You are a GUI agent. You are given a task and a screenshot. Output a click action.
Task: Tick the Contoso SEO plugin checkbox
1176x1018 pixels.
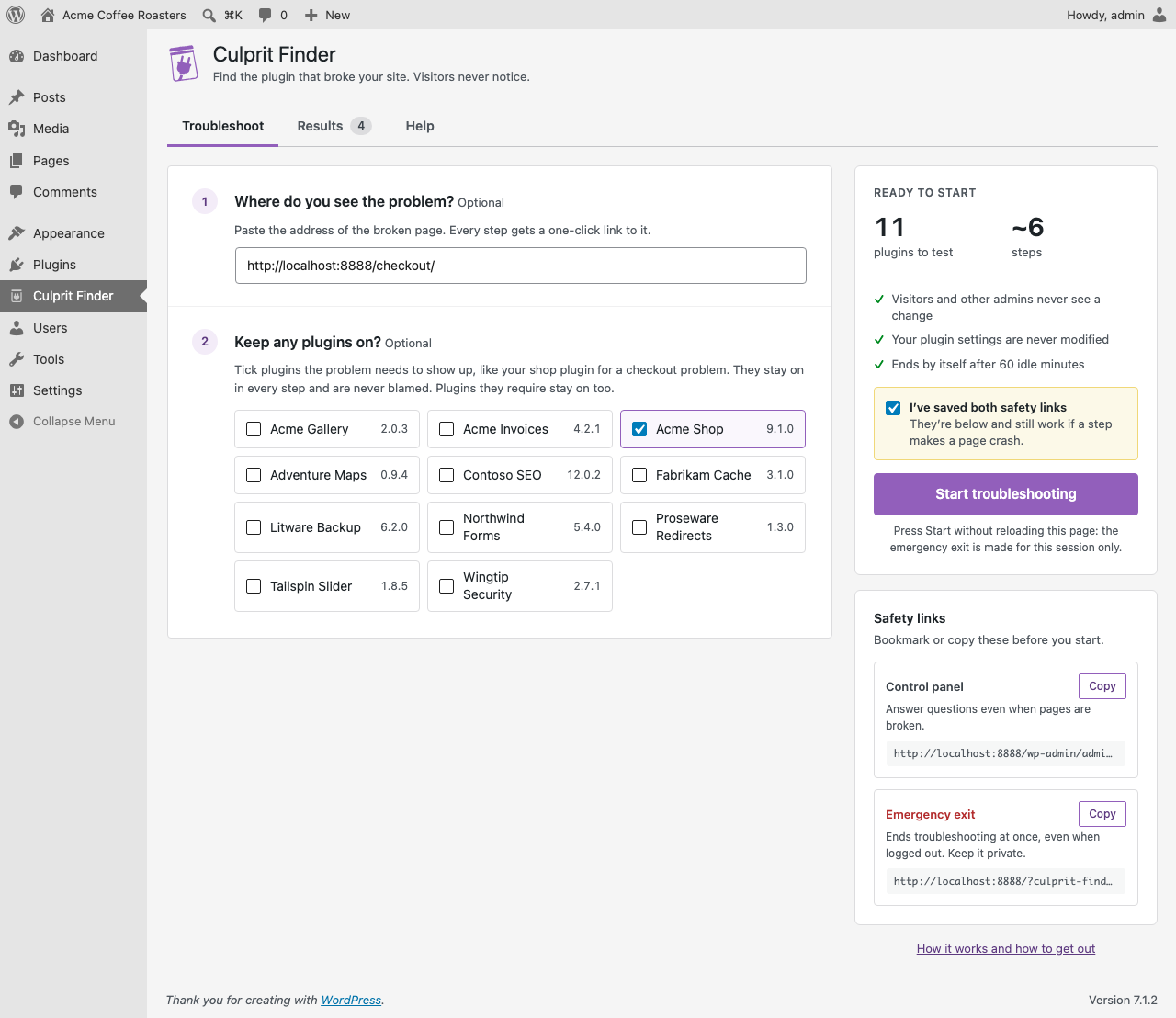click(x=447, y=475)
